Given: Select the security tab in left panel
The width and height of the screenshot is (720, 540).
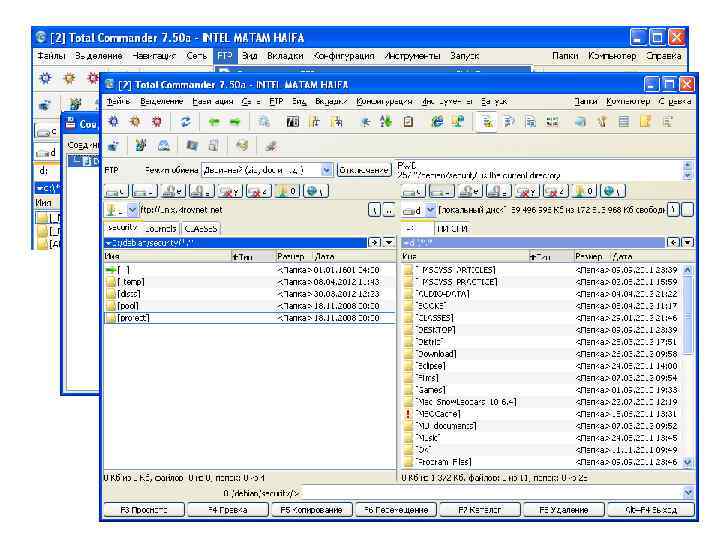Looking at the screenshot, I should pos(122,228).
